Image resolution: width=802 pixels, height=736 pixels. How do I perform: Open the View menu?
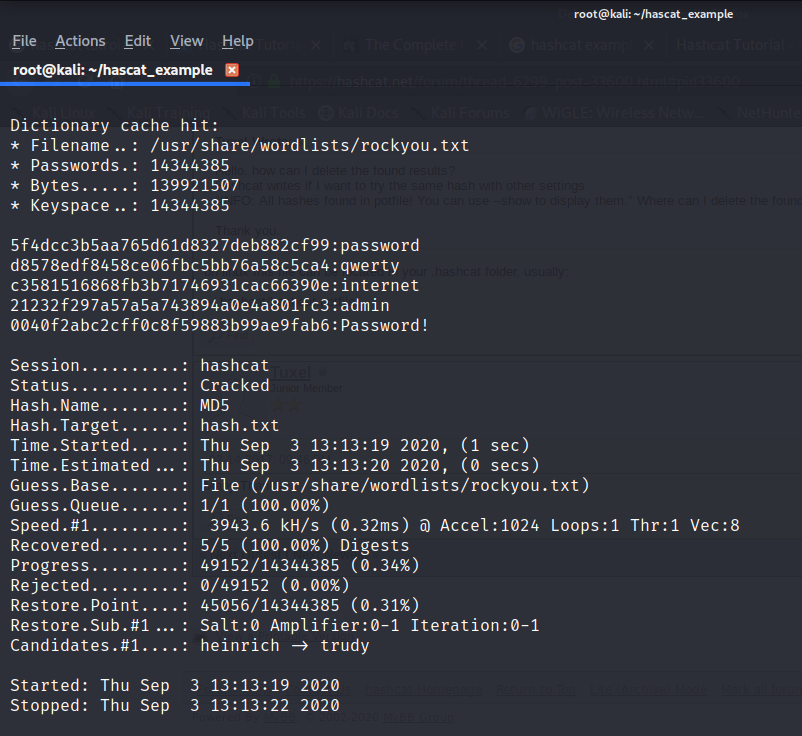186,41
